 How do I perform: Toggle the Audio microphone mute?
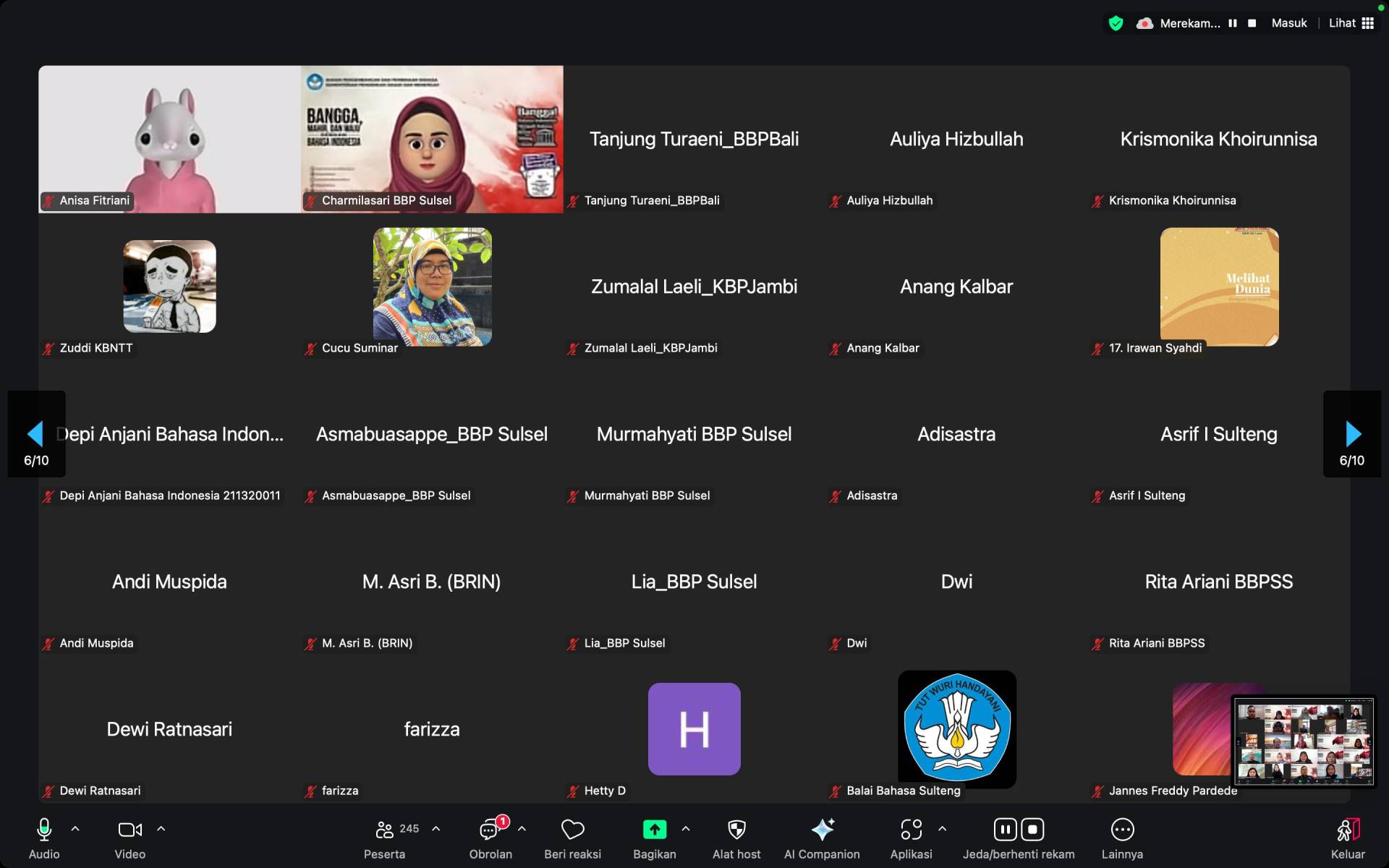coord(44,830)
